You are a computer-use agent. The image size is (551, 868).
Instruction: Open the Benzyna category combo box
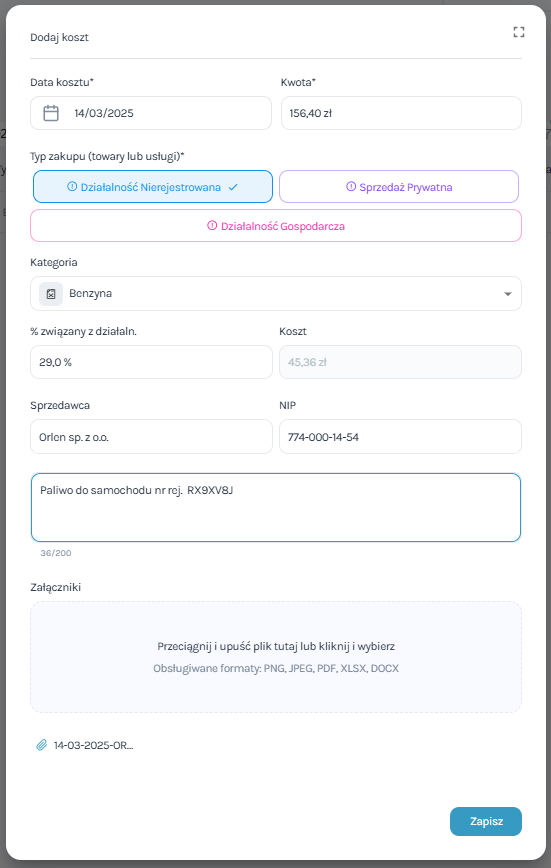[276, 293]
